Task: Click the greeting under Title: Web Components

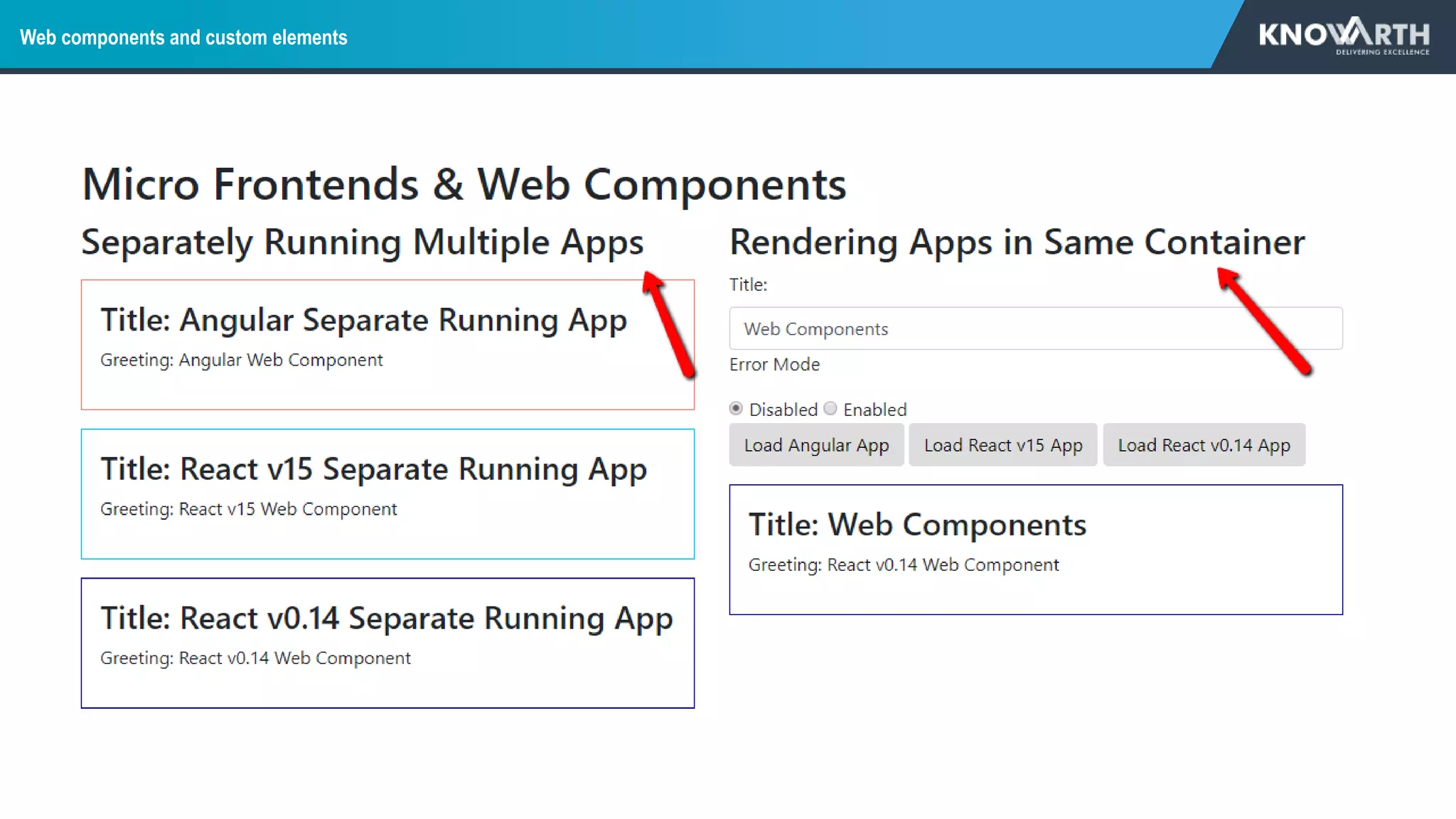Action: point(904,565)
